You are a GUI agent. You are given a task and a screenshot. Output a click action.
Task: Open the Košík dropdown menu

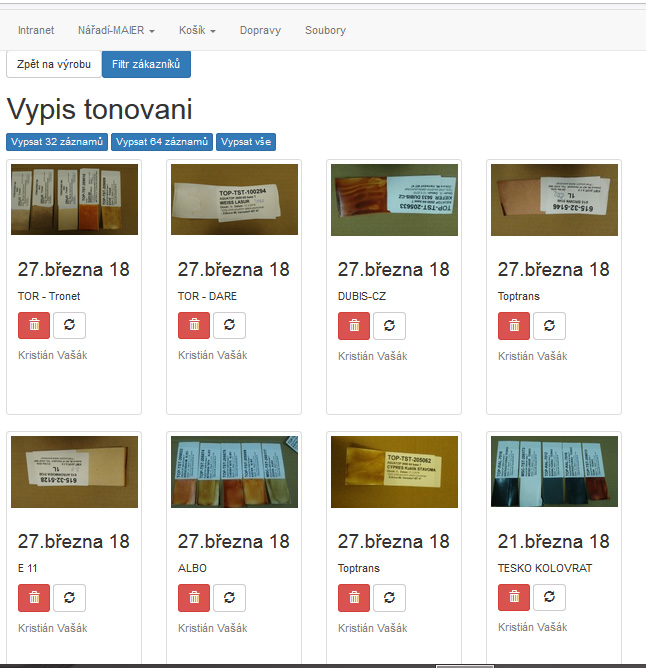[197, 31]
